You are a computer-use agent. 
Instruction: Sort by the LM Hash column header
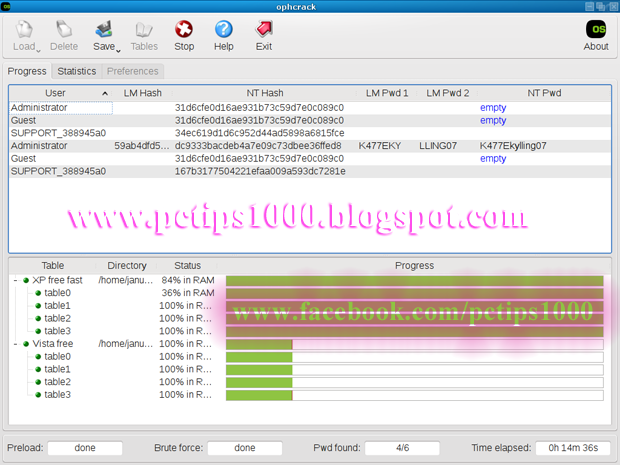(142, 93)
